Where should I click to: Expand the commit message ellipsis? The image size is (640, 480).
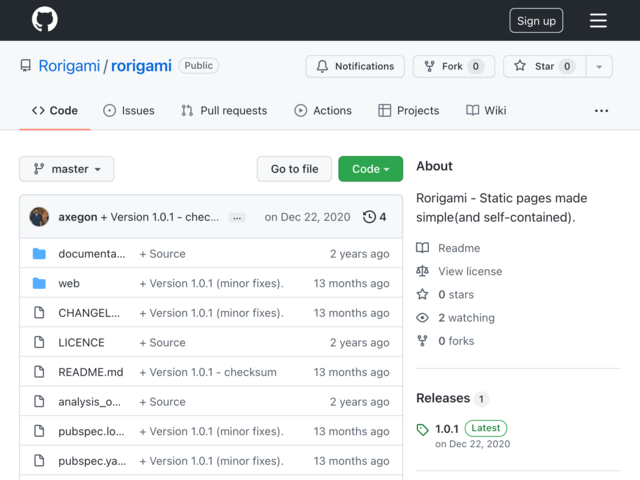click(x=237, y=218)
